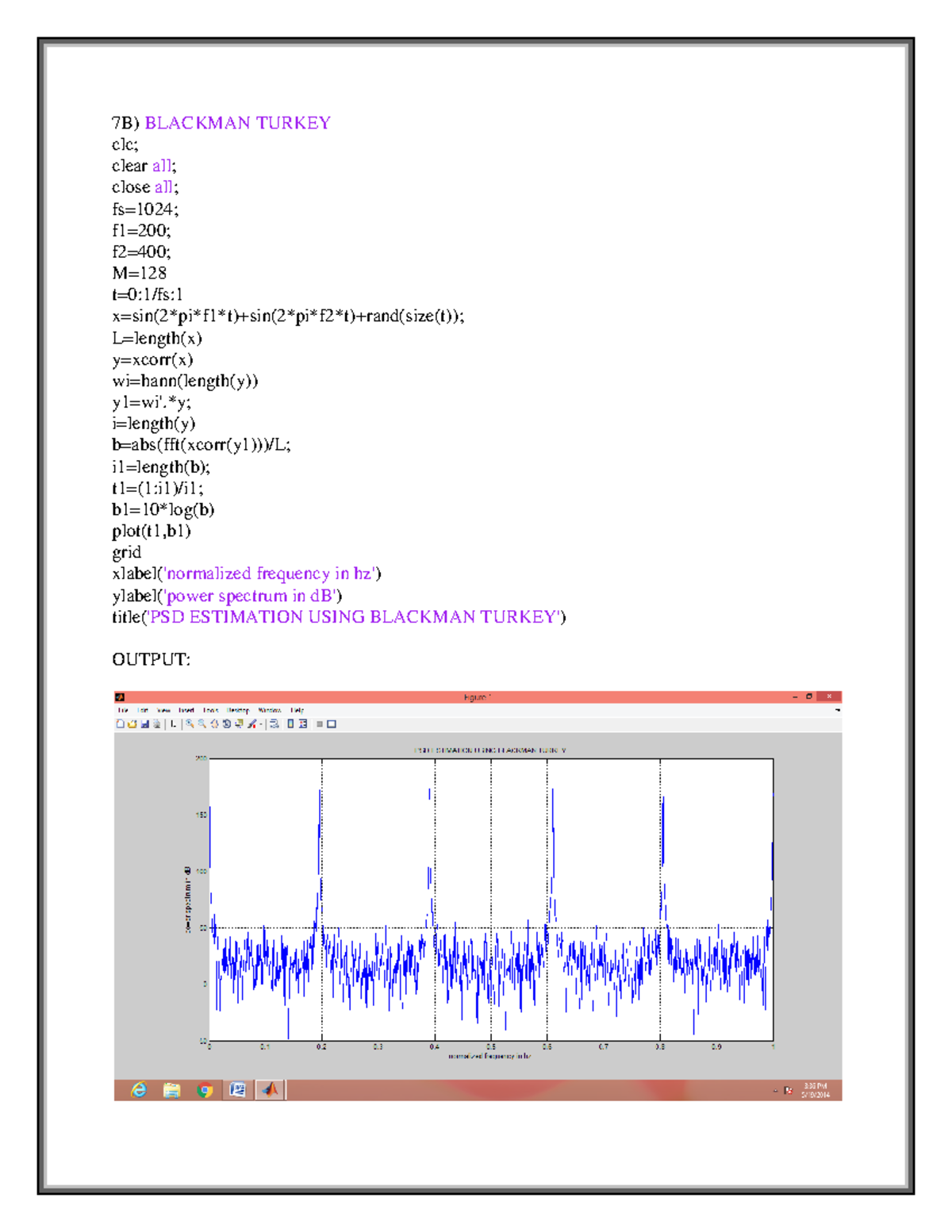Activate the Pan tool
The width and height of the screenshot is (952, 1232).
[x=214, y=724]
